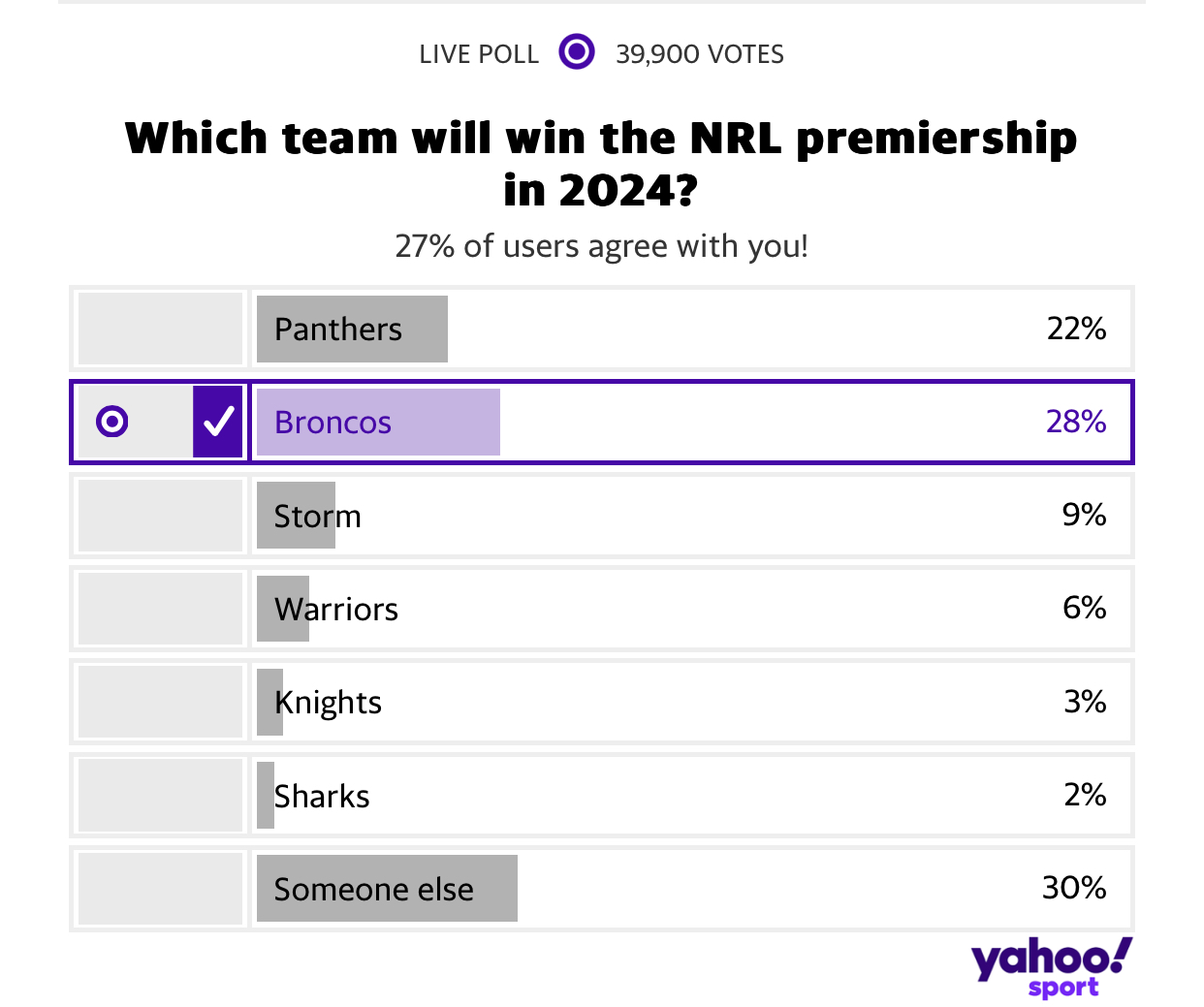Click the NRL premiership poll question
Viewport: 1204px width, 1007px height.
(x=601, y=164)
